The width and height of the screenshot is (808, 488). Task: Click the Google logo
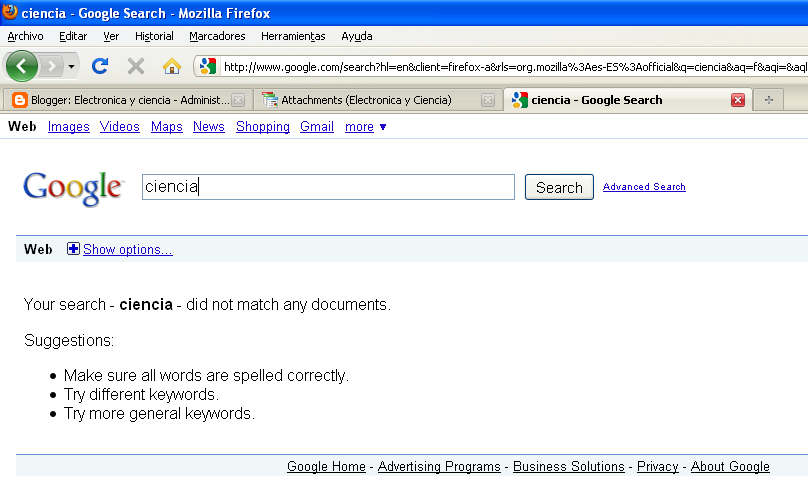coord(73,188)
